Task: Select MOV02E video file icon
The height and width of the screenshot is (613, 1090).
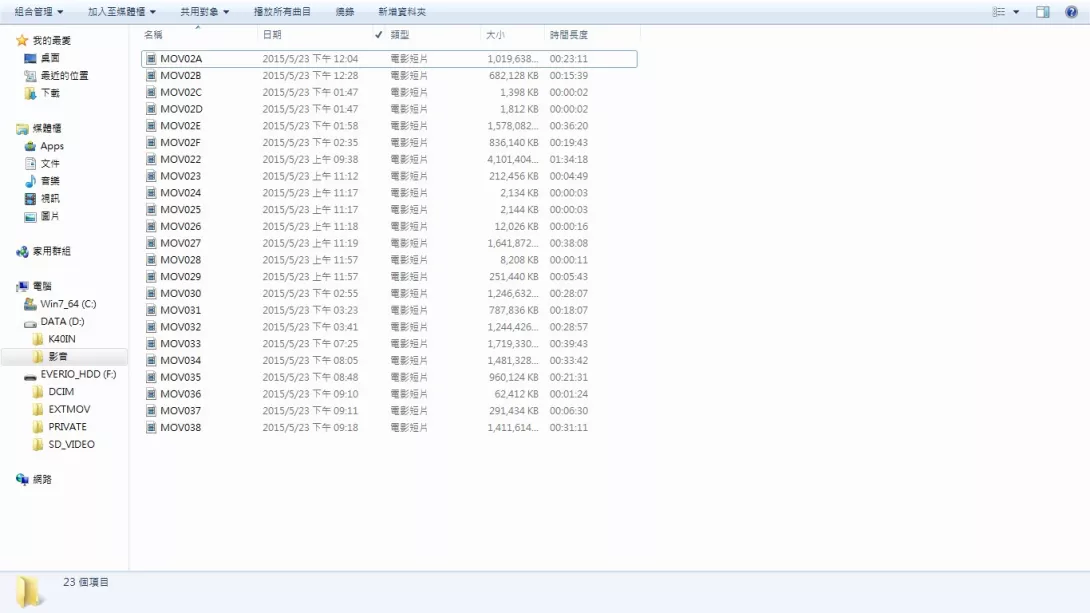Action: (x=151, y=126)
